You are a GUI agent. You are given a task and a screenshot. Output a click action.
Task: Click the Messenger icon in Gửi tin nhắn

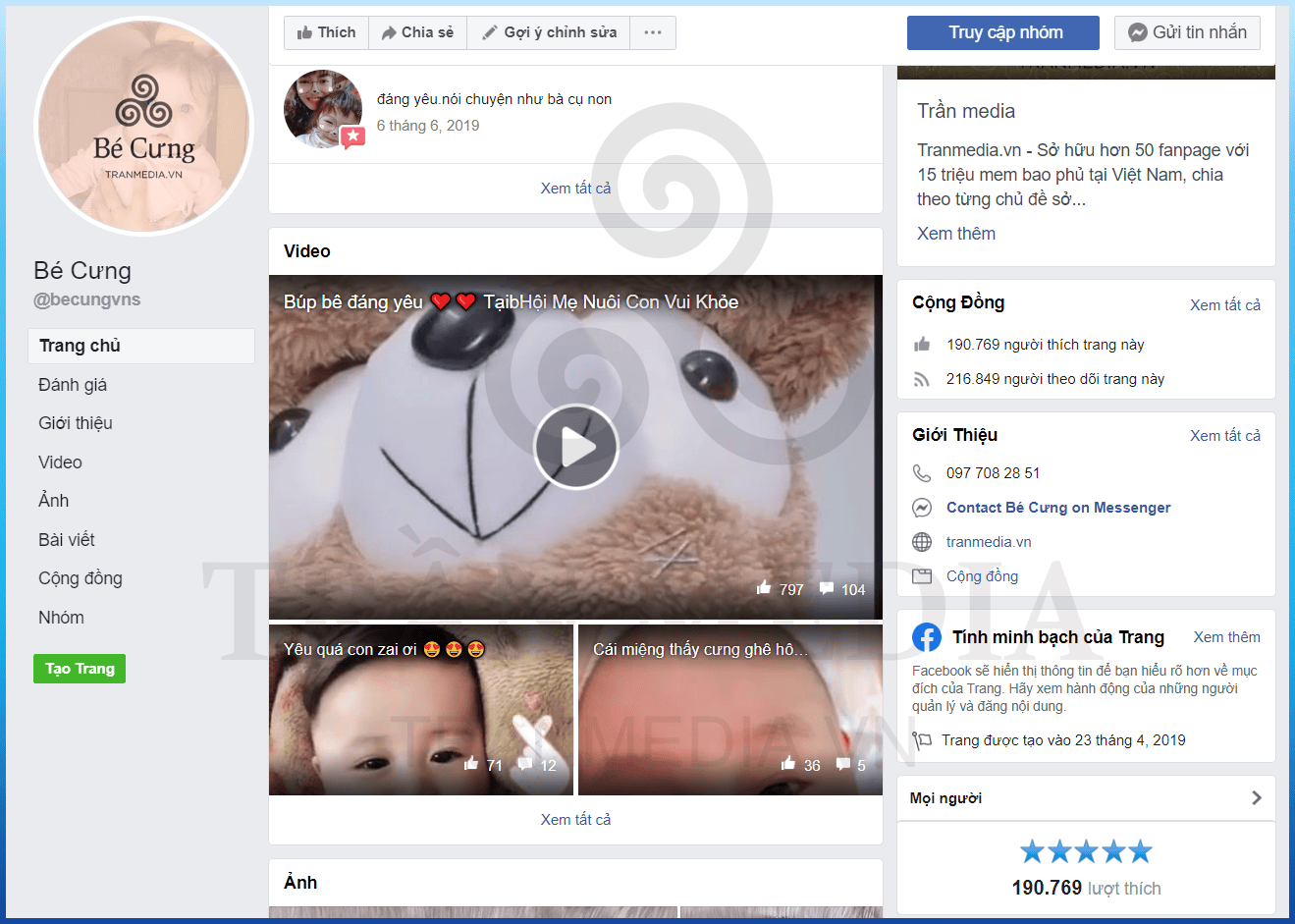click(x=1137, y=32)
